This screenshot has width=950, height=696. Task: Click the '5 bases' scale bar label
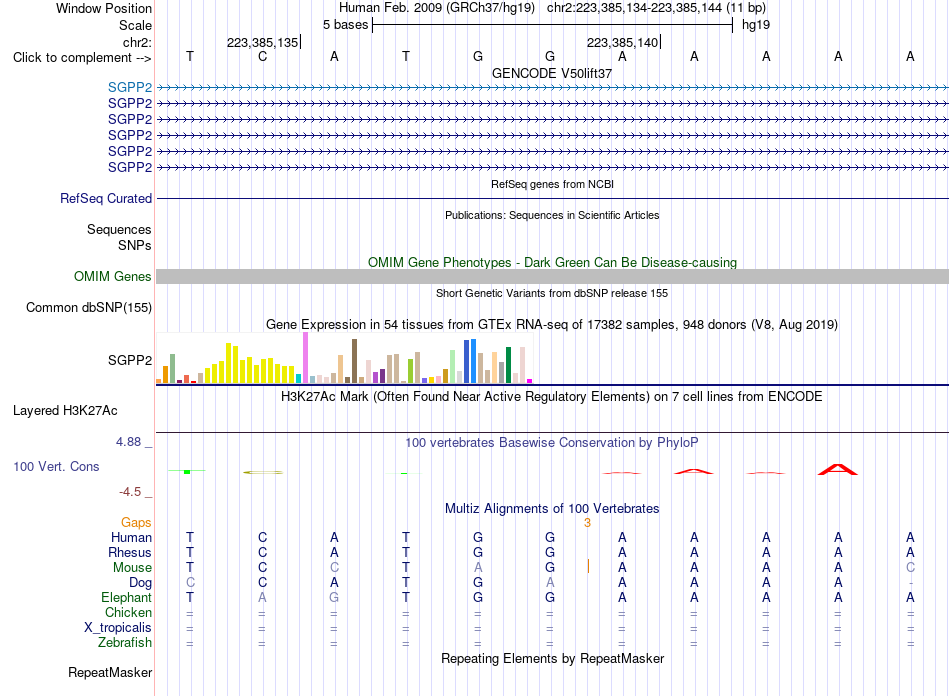coord(345,25)
